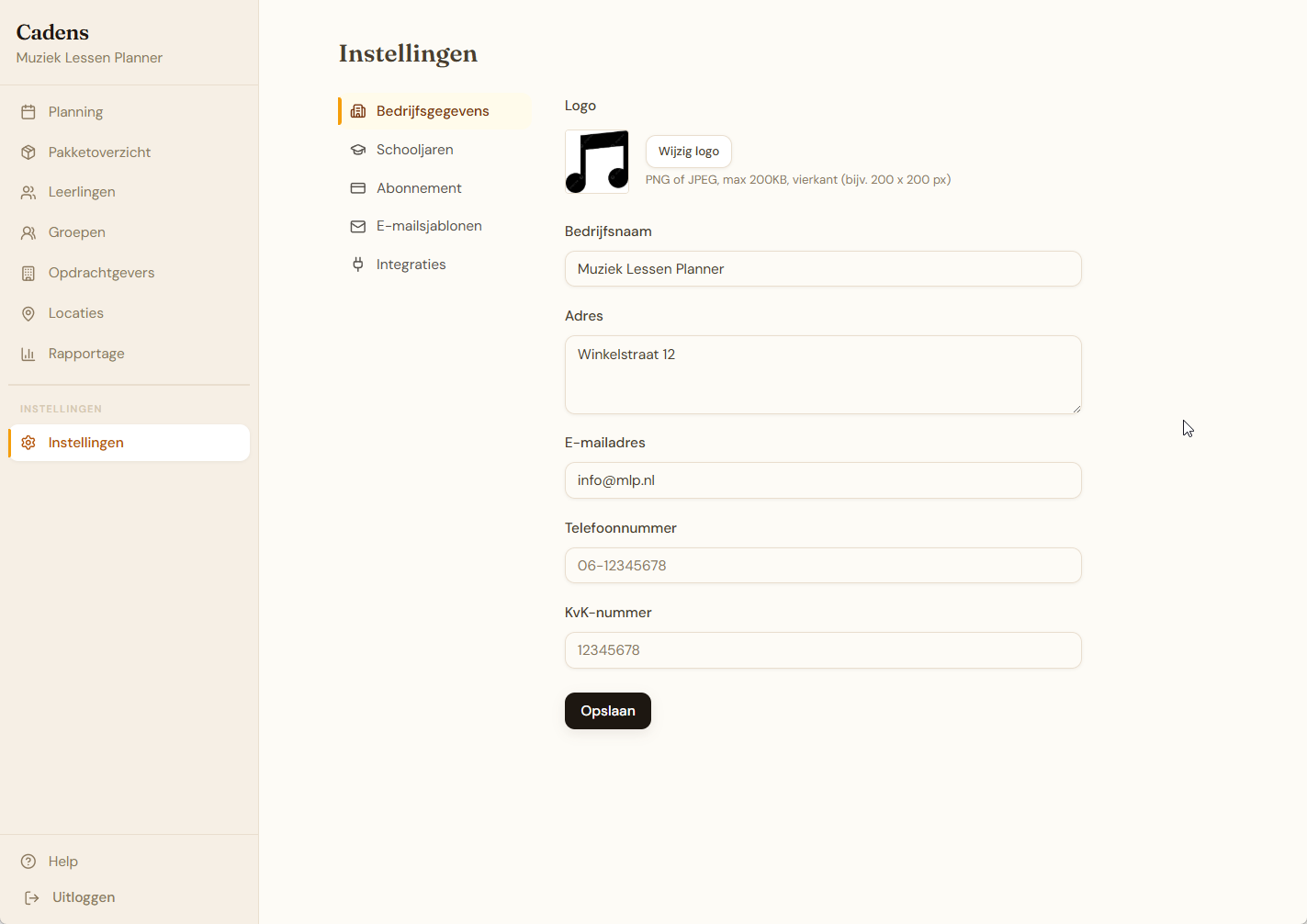Click the Integraties plug icon
Viewport: 1307px width, 924px height.
(x=358, y=265)
